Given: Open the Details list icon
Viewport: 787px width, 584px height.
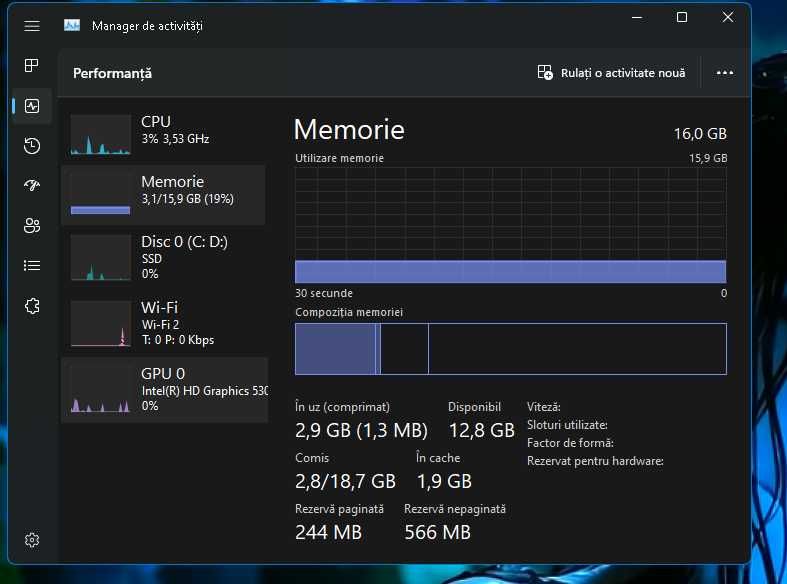Looking at the screenshot, I should pos(32,265).
